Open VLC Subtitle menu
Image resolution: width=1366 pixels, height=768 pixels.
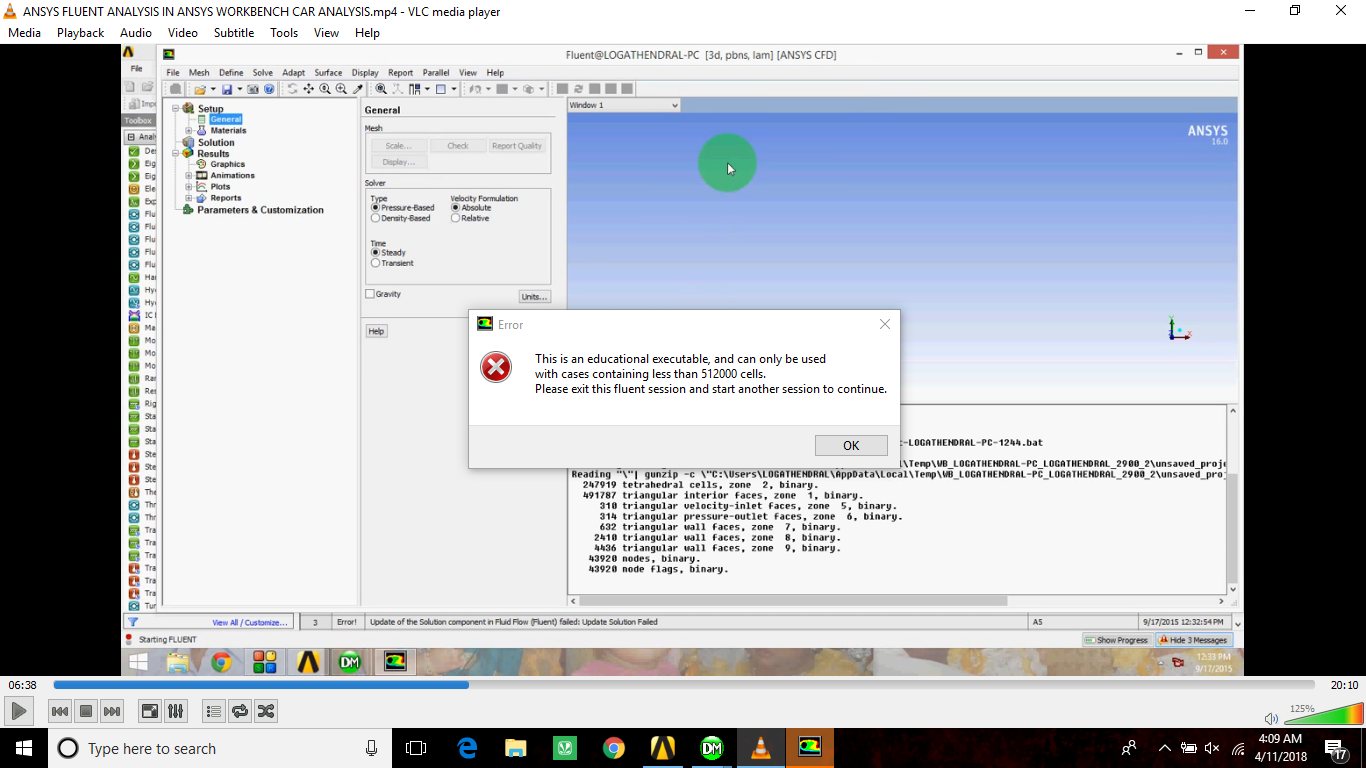click(x=234, y=33)
